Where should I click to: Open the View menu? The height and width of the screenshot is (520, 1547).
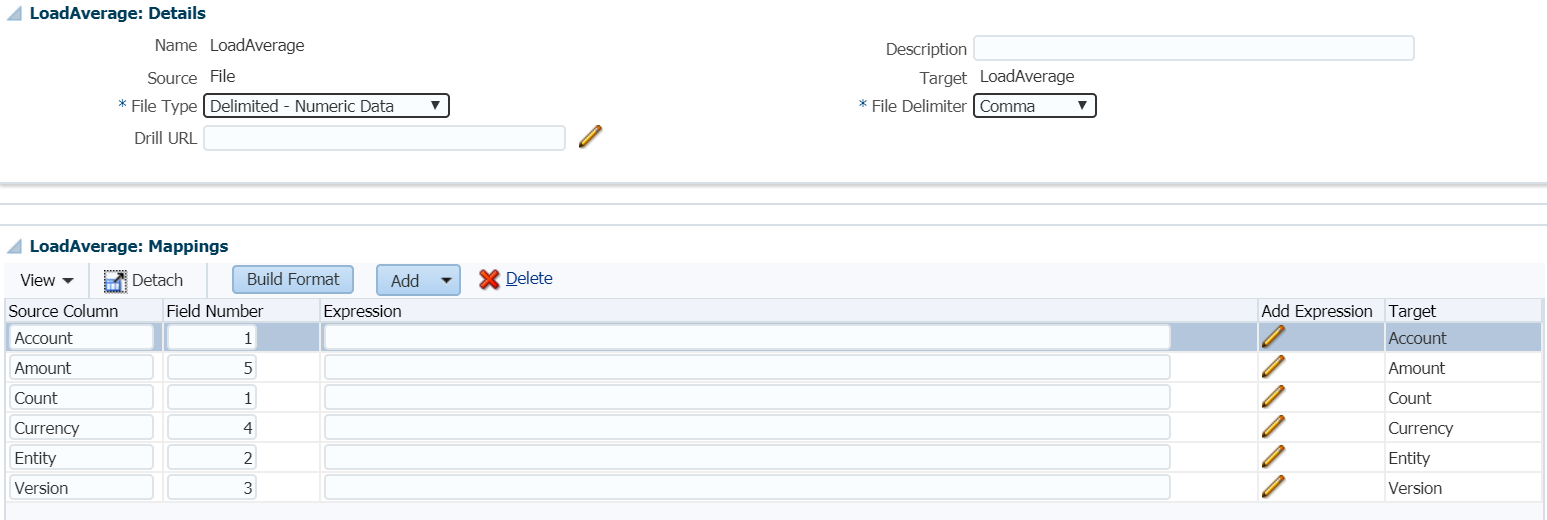click(47, 280)
